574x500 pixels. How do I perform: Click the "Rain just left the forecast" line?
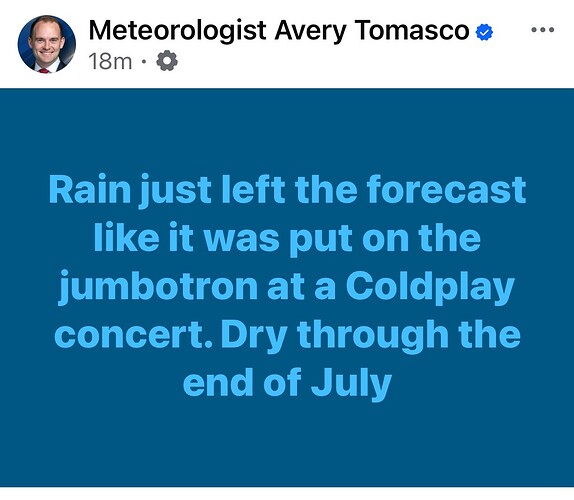(287, 190)
